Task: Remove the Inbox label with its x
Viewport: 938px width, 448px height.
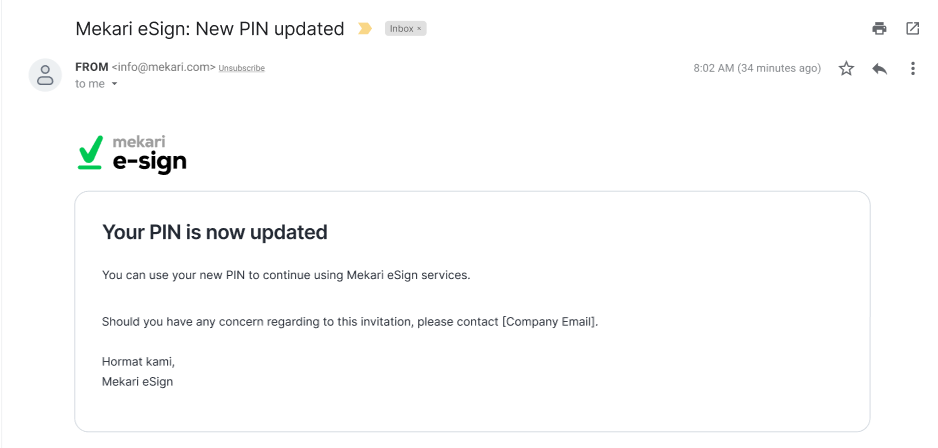Action: (420, 30)
